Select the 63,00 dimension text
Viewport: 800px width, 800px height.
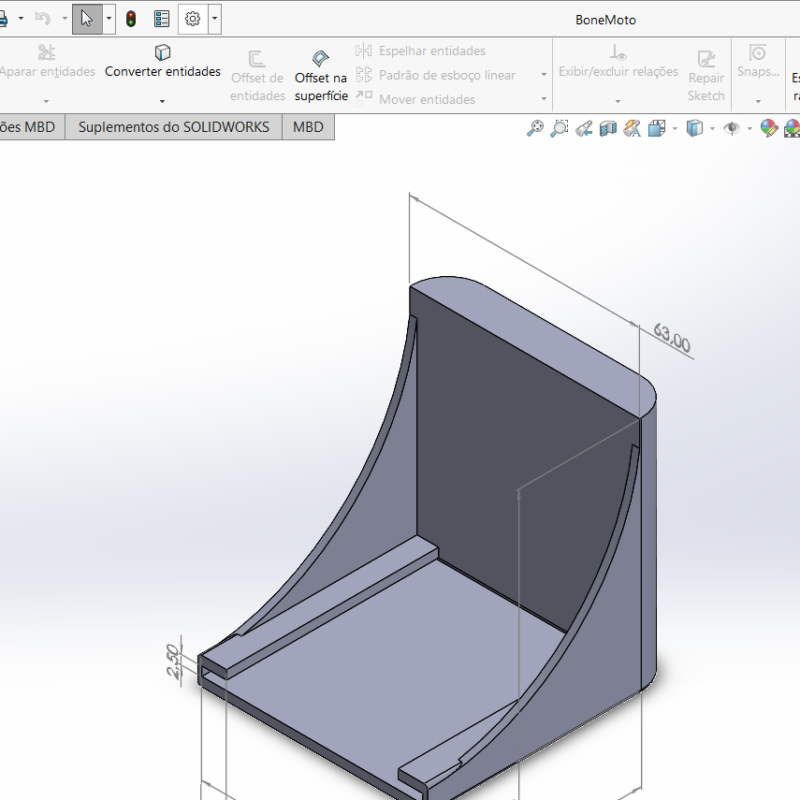672,338
